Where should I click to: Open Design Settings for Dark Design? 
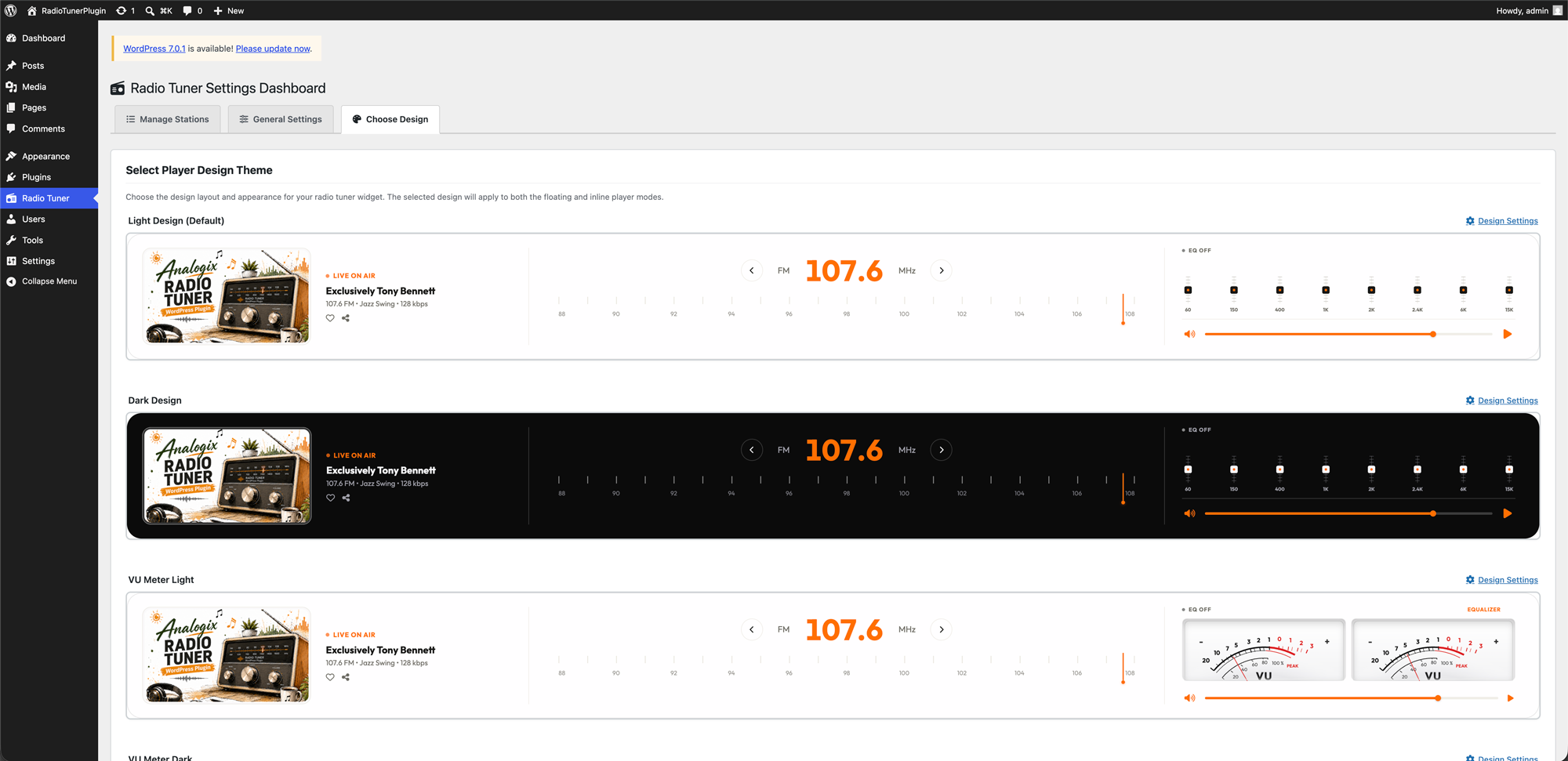click(1501, 400)
